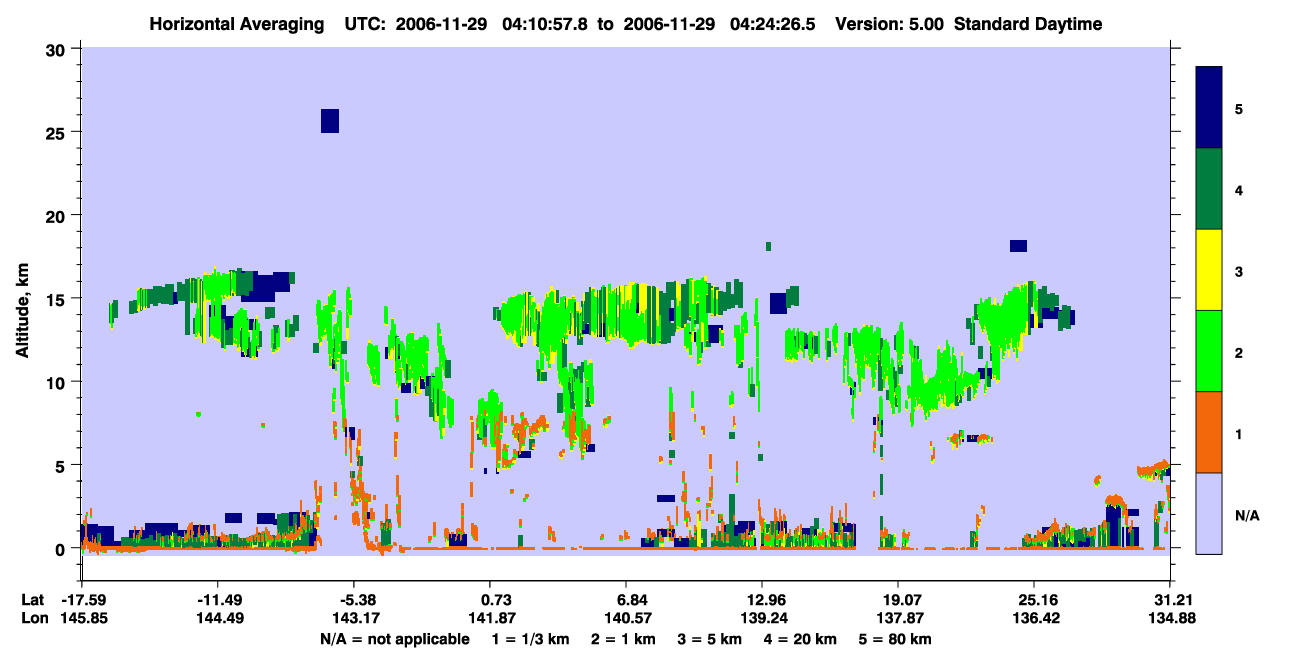Click the lavender N/A legend swatch
Screen dimensions: 1300x667
(x=1209, y=513)
